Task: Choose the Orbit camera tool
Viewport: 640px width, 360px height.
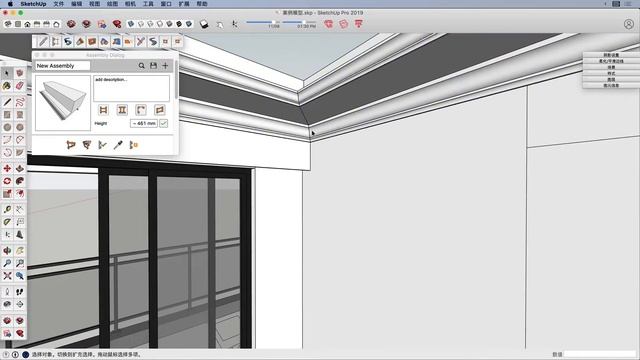Action: (7, 251)
